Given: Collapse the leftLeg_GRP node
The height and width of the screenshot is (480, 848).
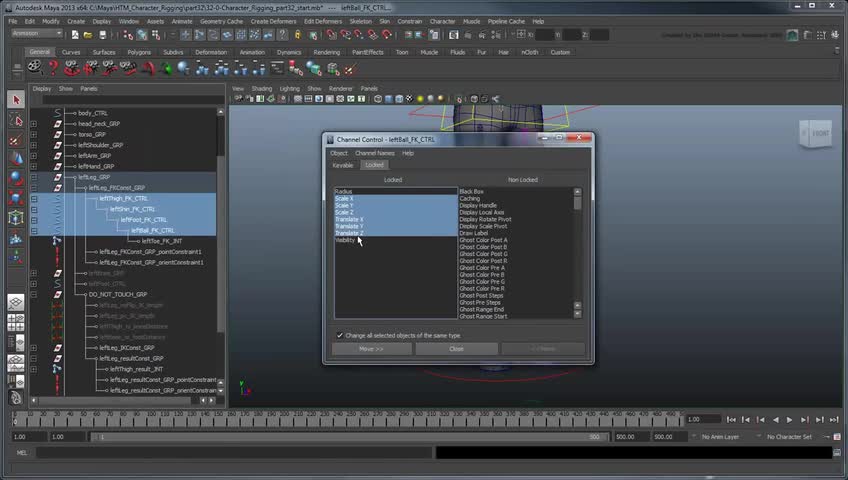Looking at the screenshot, I should coord(34,177).
